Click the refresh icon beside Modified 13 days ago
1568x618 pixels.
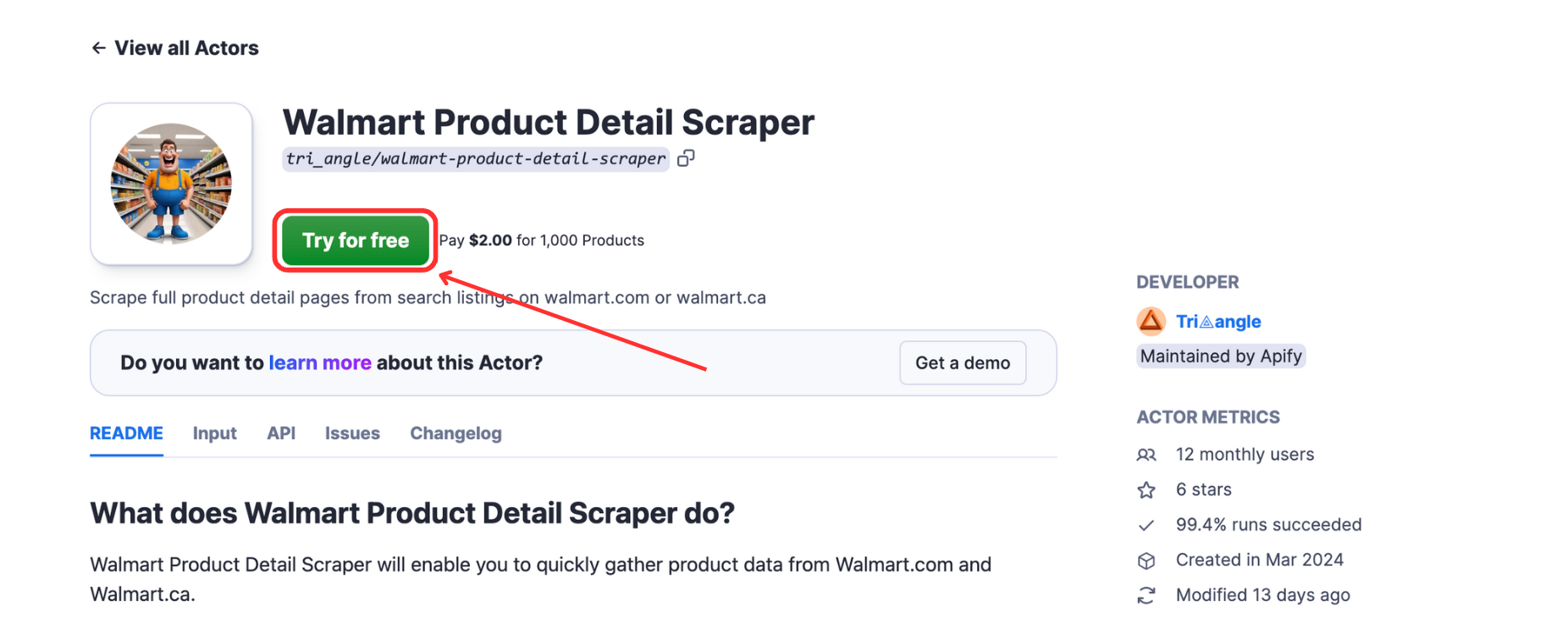(x=1147, y=595)
